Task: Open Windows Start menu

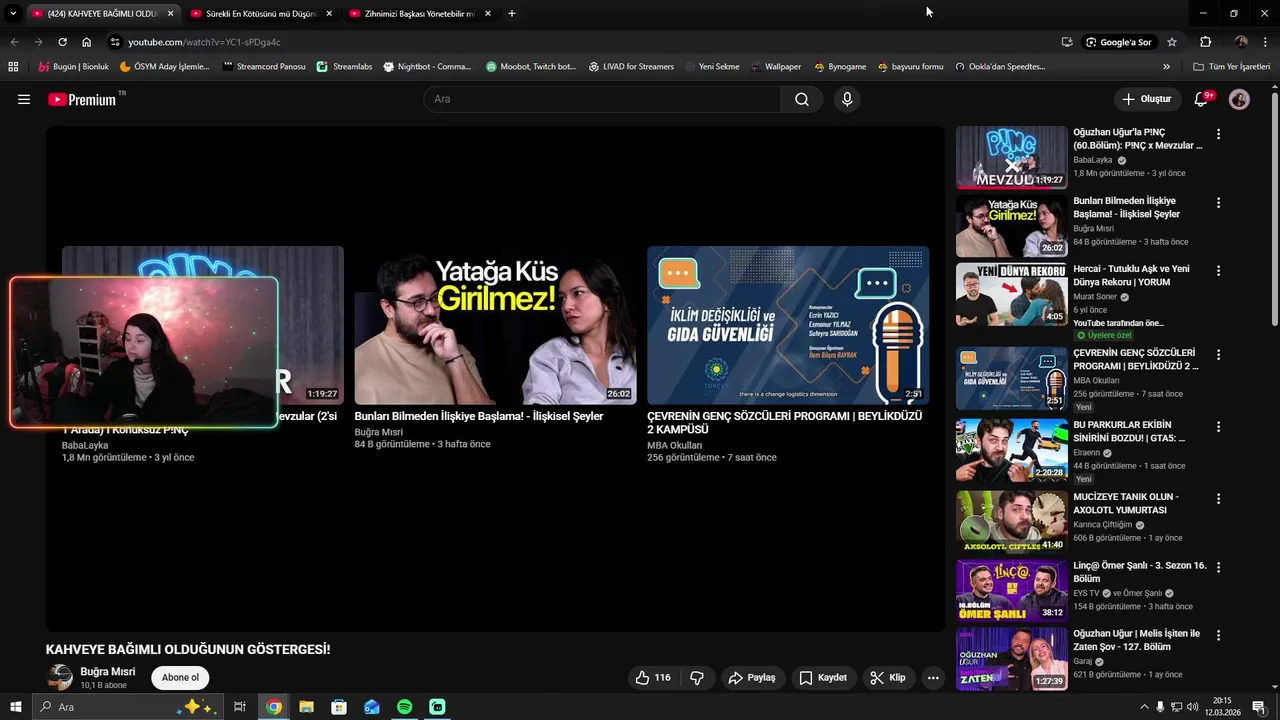Action: (x=15, y=707)
